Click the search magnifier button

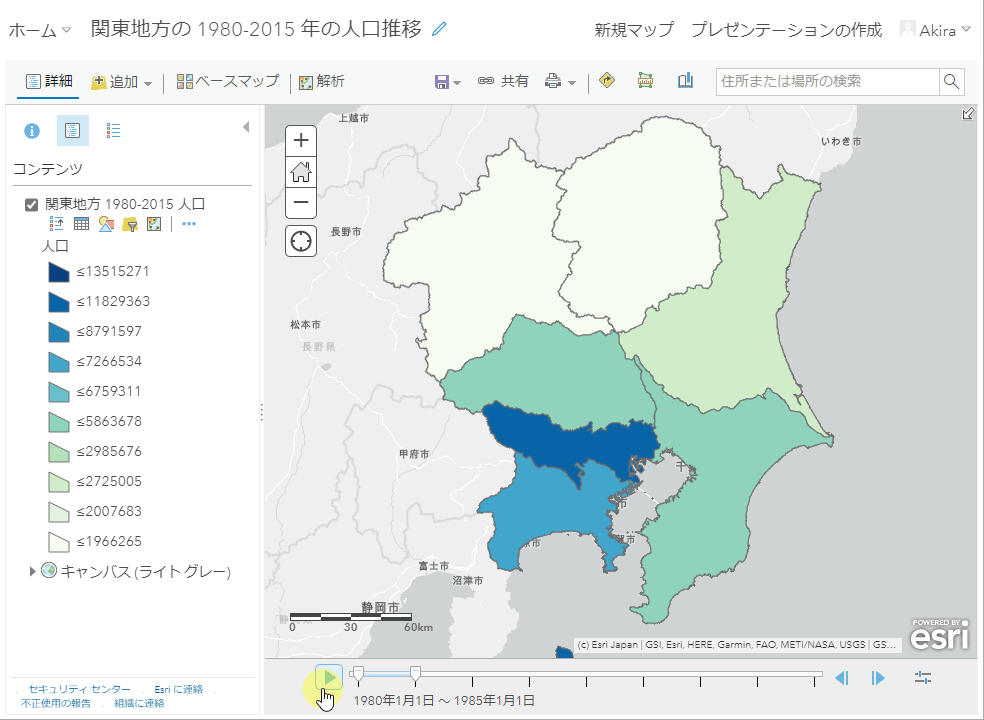point(951,82)
